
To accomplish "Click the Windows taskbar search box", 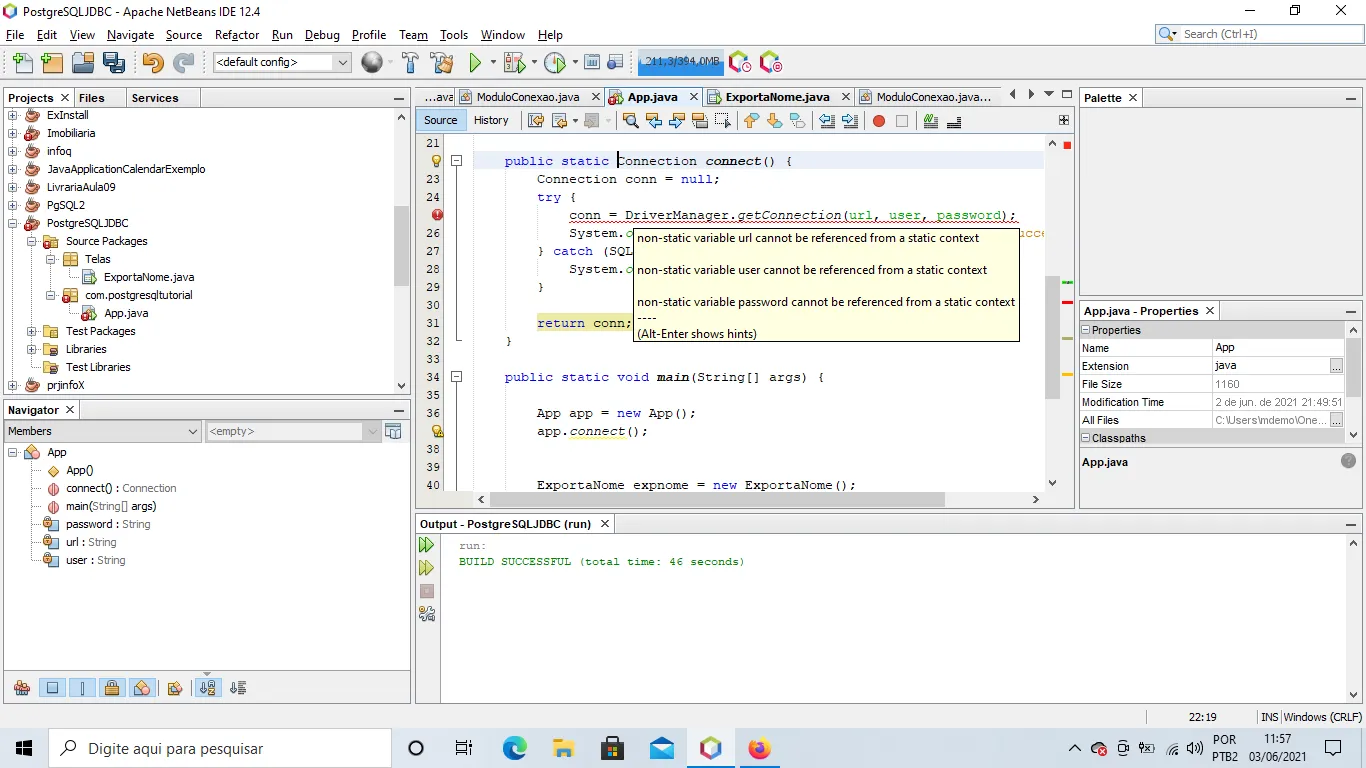I will click(x=220, y=748).
